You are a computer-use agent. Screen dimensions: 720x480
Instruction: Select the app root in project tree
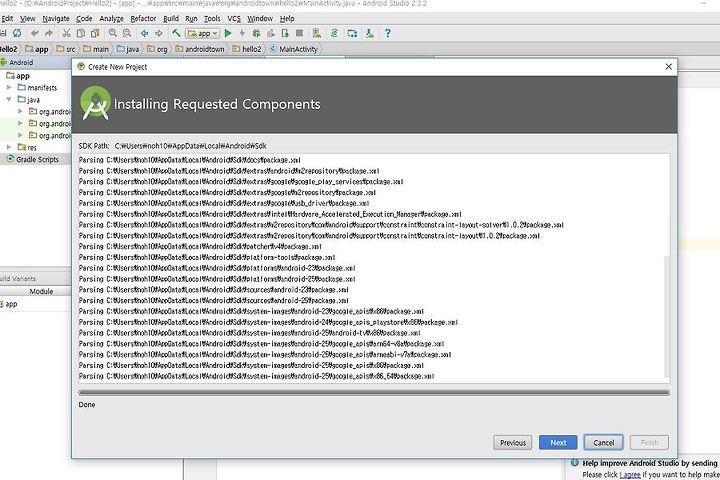pos(18,75)
